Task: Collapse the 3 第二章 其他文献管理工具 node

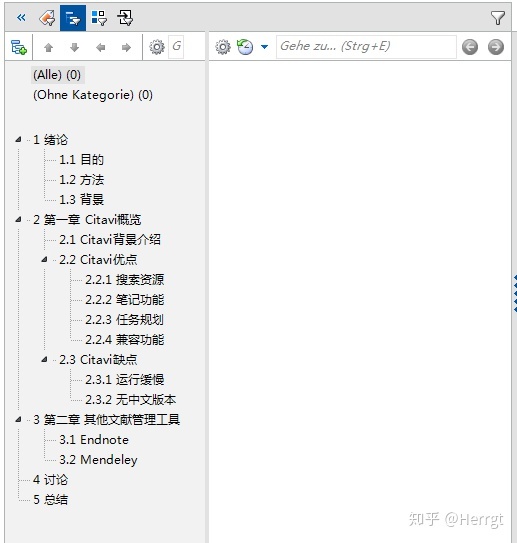Action: [x=18, y=419]
